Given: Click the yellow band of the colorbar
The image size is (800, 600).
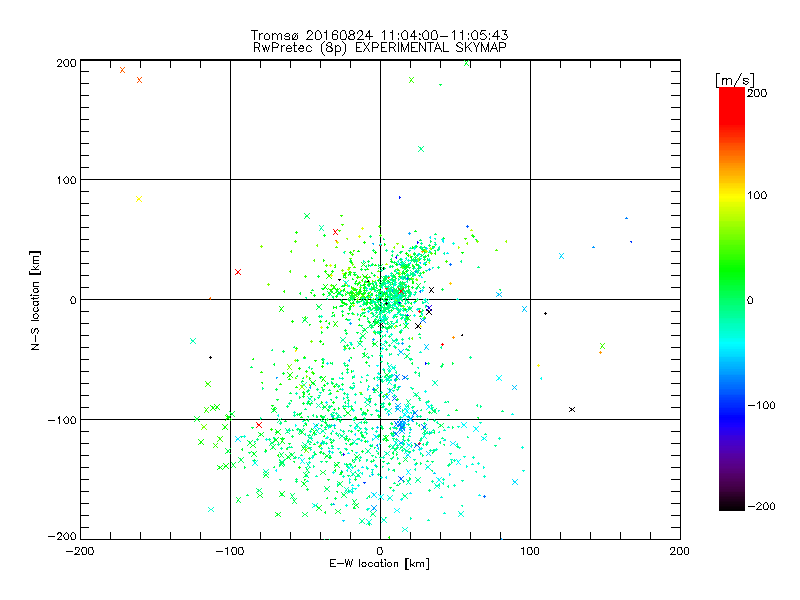Looking at the screenshot, I should click(732, 196).
